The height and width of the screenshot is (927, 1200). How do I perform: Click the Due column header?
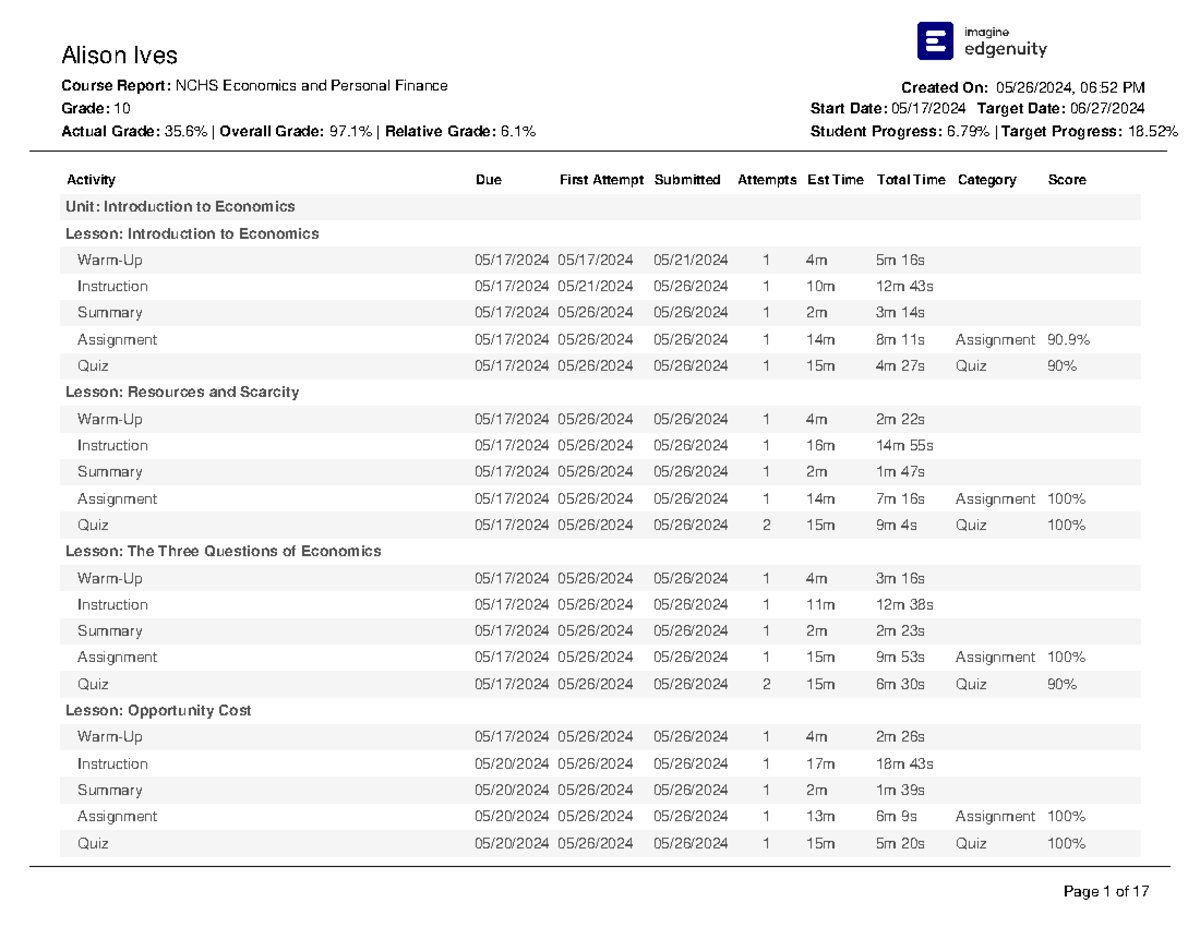(x=489, y=180)
